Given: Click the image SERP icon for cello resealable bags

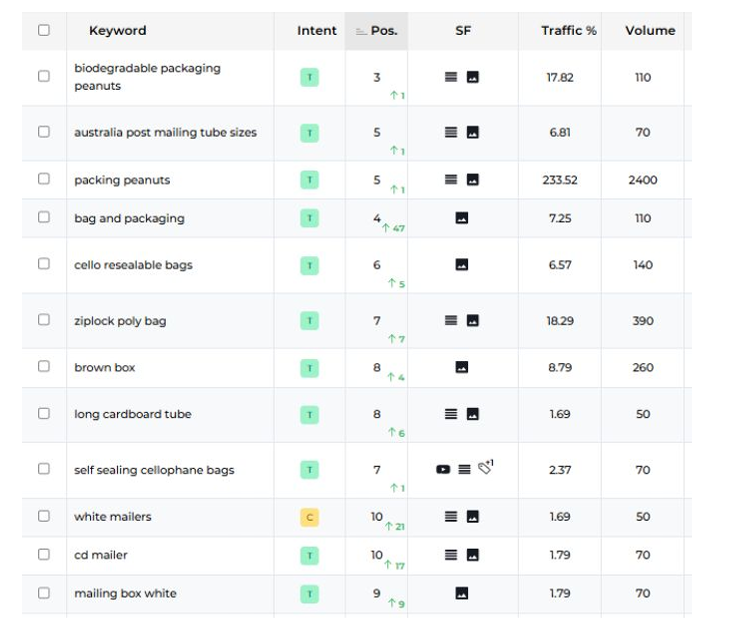Looking at the screenshot, I should [x=462, y=265].
